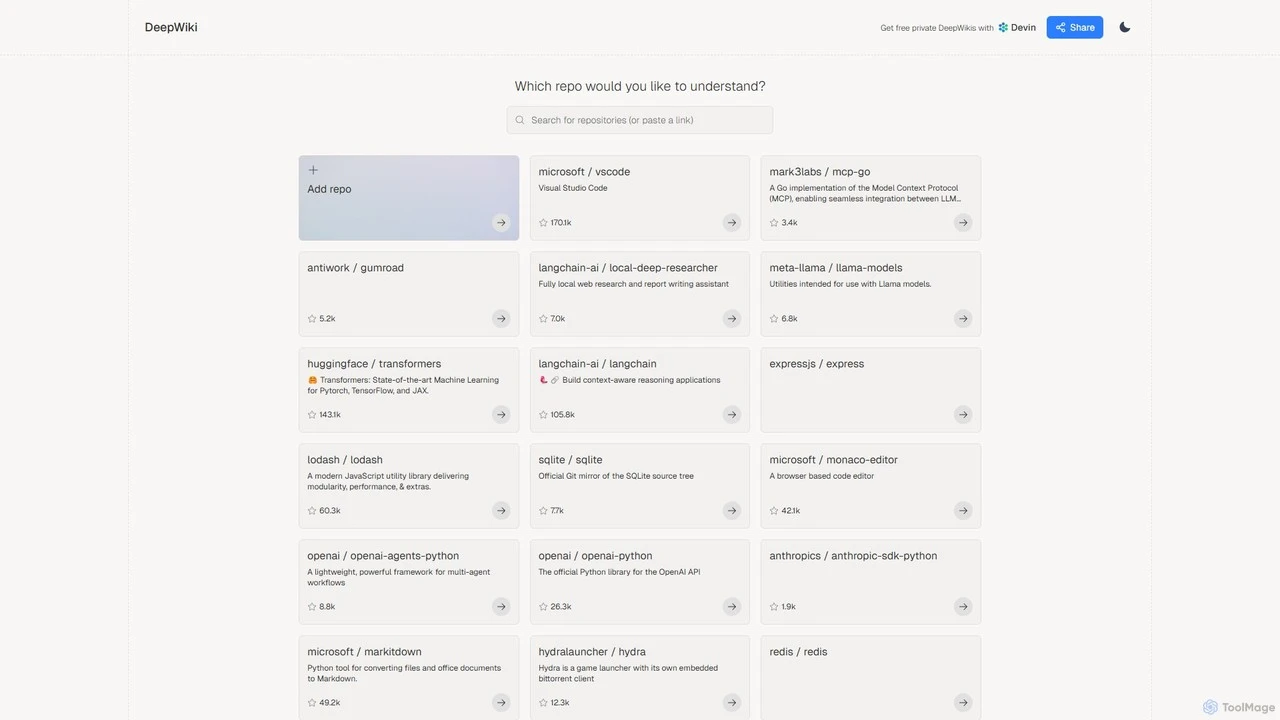Viewport: 1280px width, 720px height.
Task: Open anthropics / anthropic-sdk-python arrow icon
Action: [963, 606]
